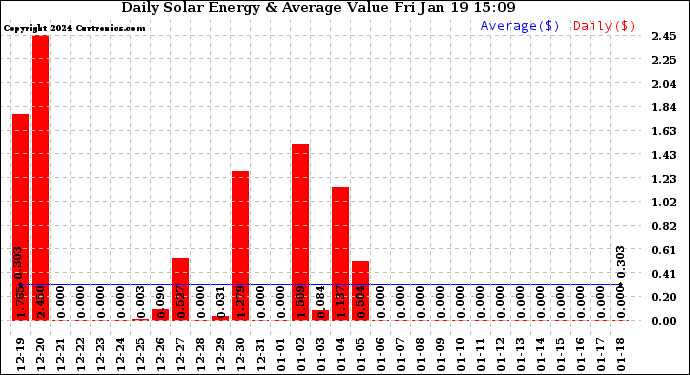
Task: Click the 0.504 value label
Action: click(x=360, y=302)
